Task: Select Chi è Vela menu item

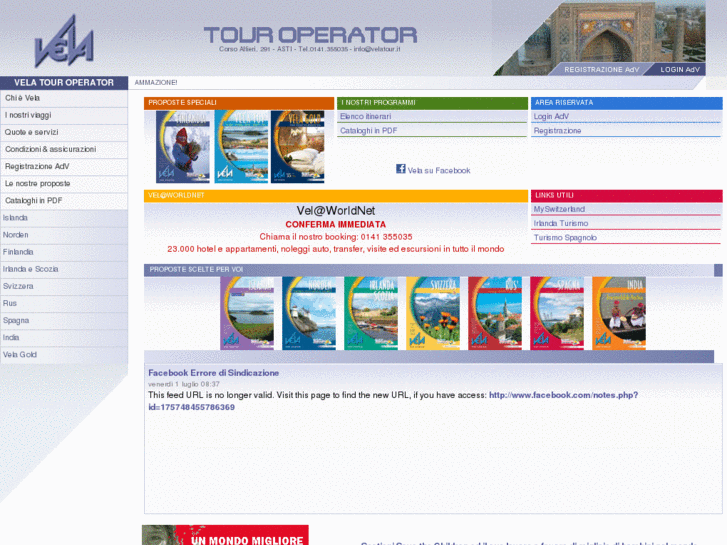Action: coord(64,98)
